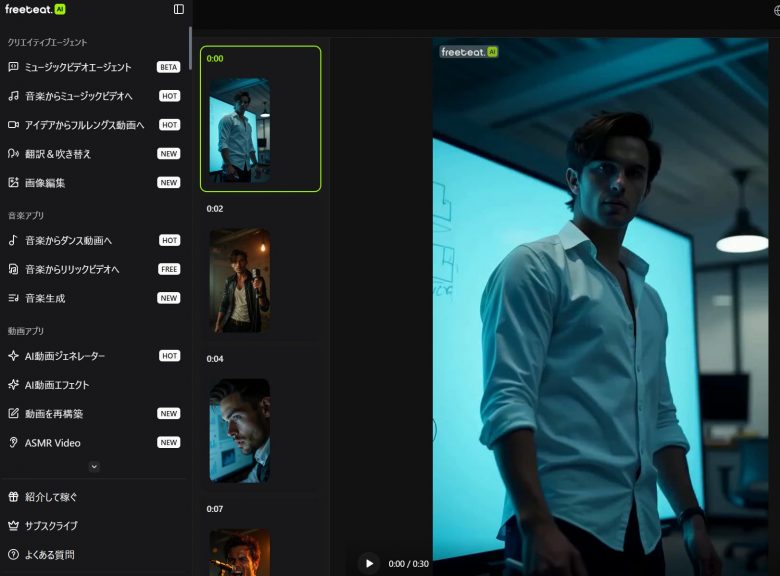
Task: Click the 0:00 scene timestamp
Action: click(x=215, y=59)
